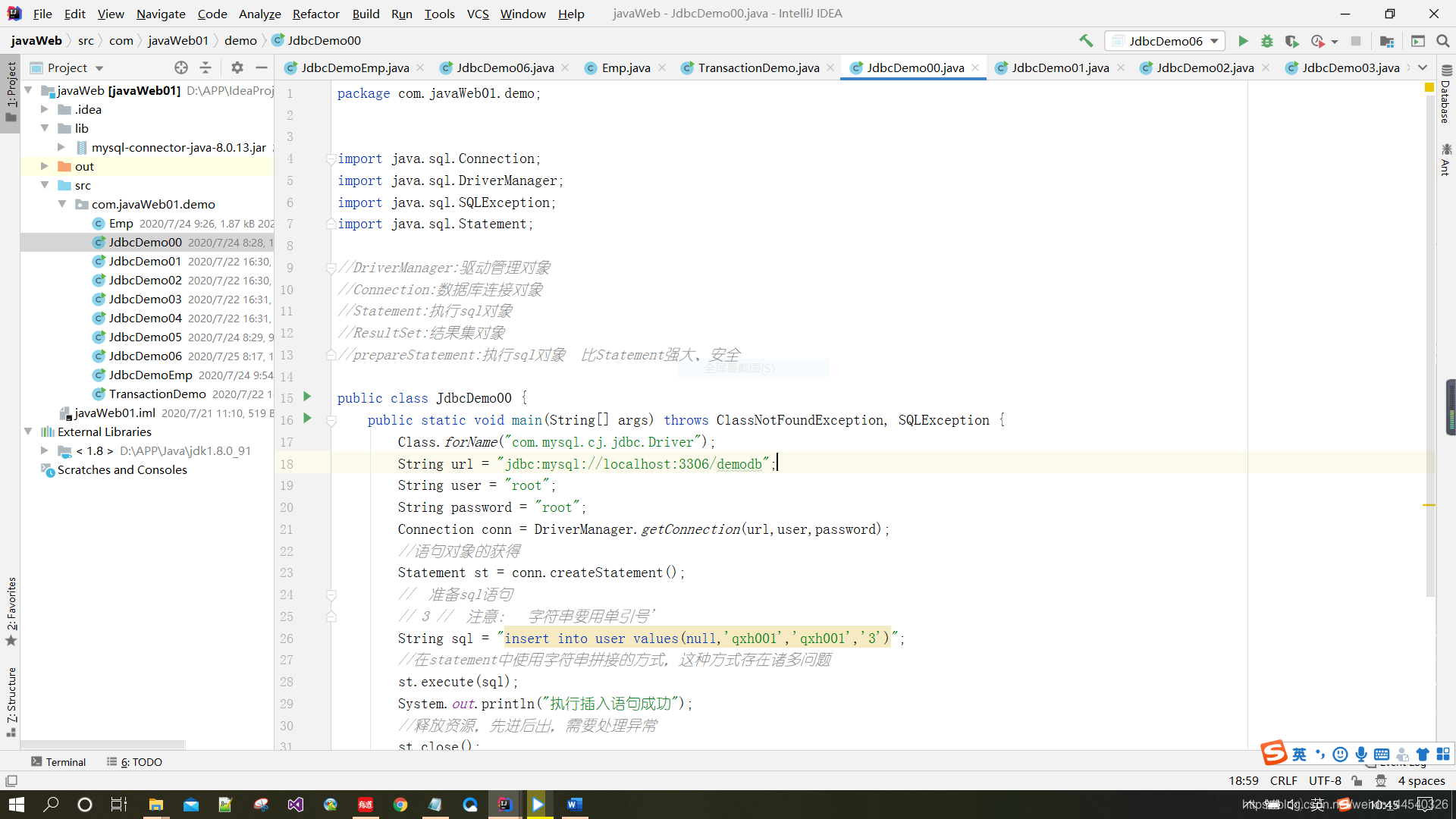Start debugging with the bug icon

pos(1267,41)
